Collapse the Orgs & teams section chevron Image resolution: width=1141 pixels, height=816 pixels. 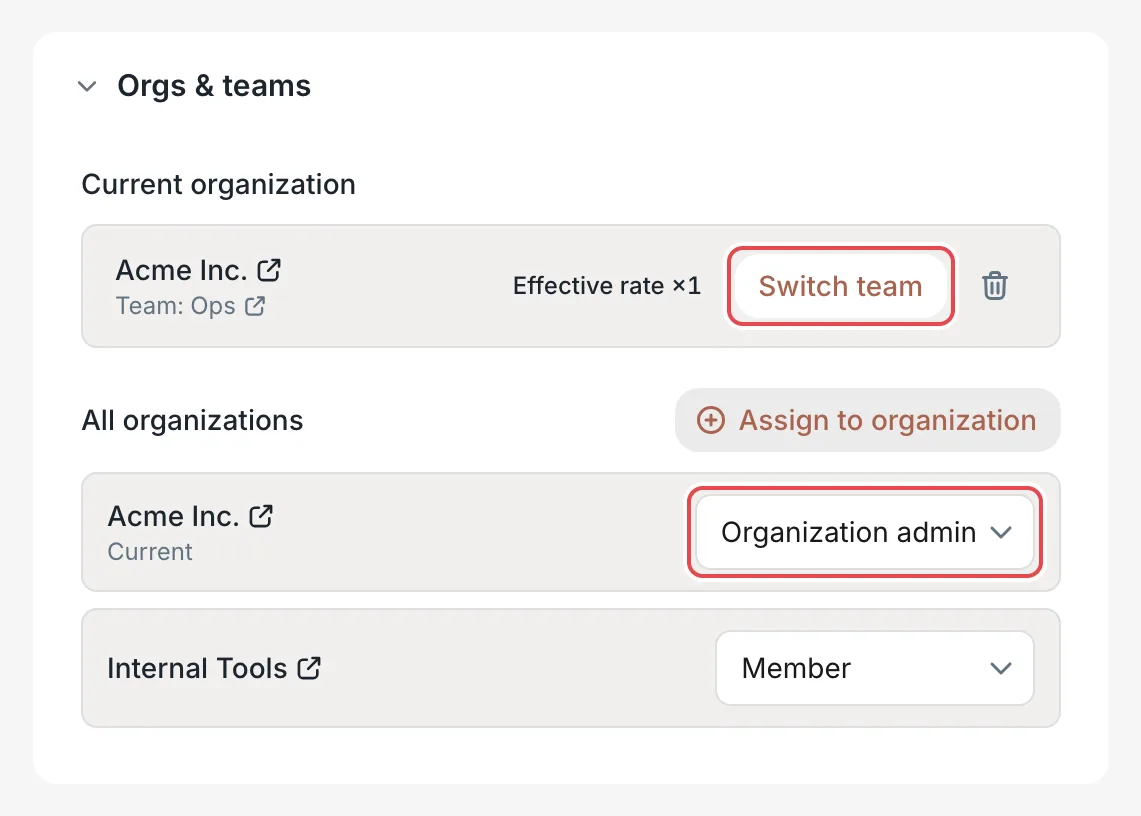[x=87, y=87]
